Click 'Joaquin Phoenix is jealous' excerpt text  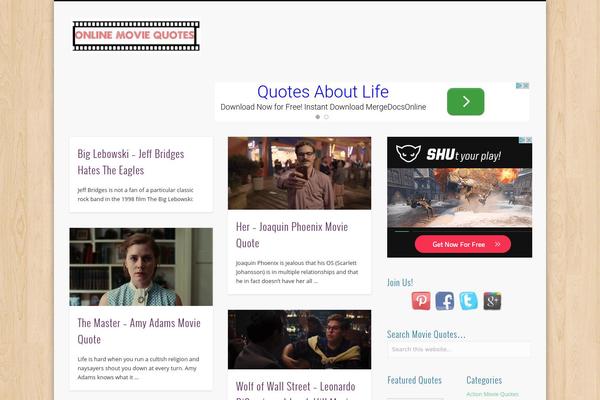(297, 272)
